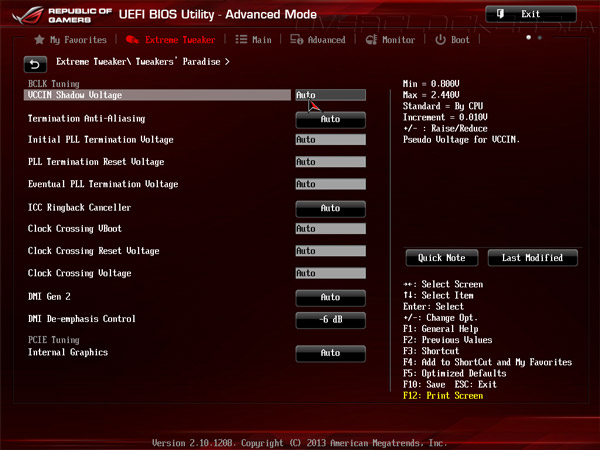Viewport: 600px width, 450px height.
Task: Open Quick Note
Action: point(442,258)
